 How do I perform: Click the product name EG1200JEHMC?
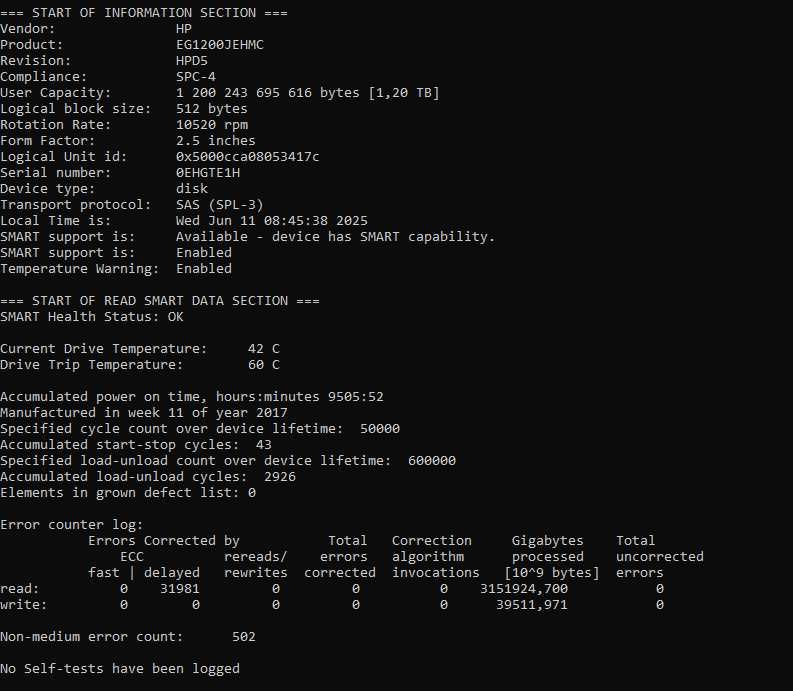[x=219, y=45]
